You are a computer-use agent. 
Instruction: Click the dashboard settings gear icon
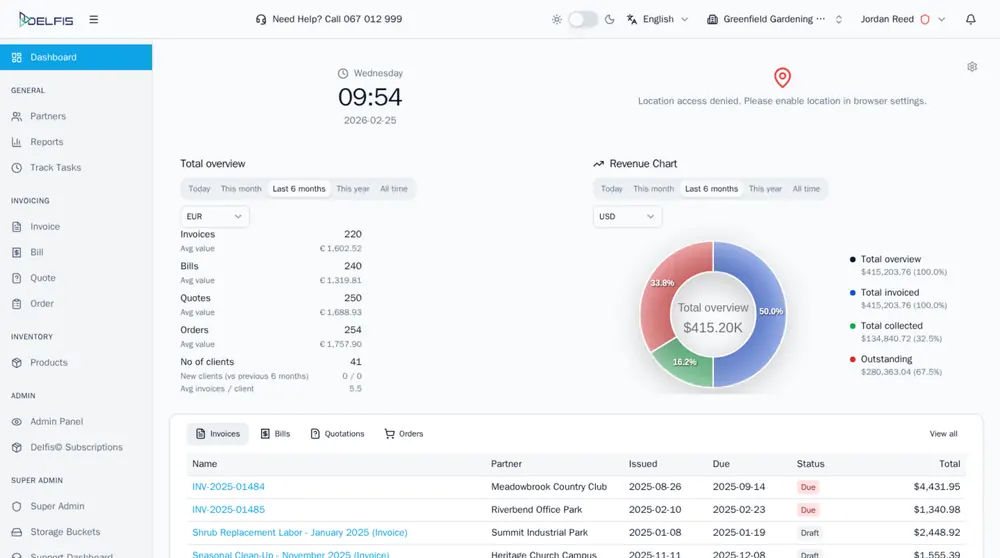coord(972,67)
